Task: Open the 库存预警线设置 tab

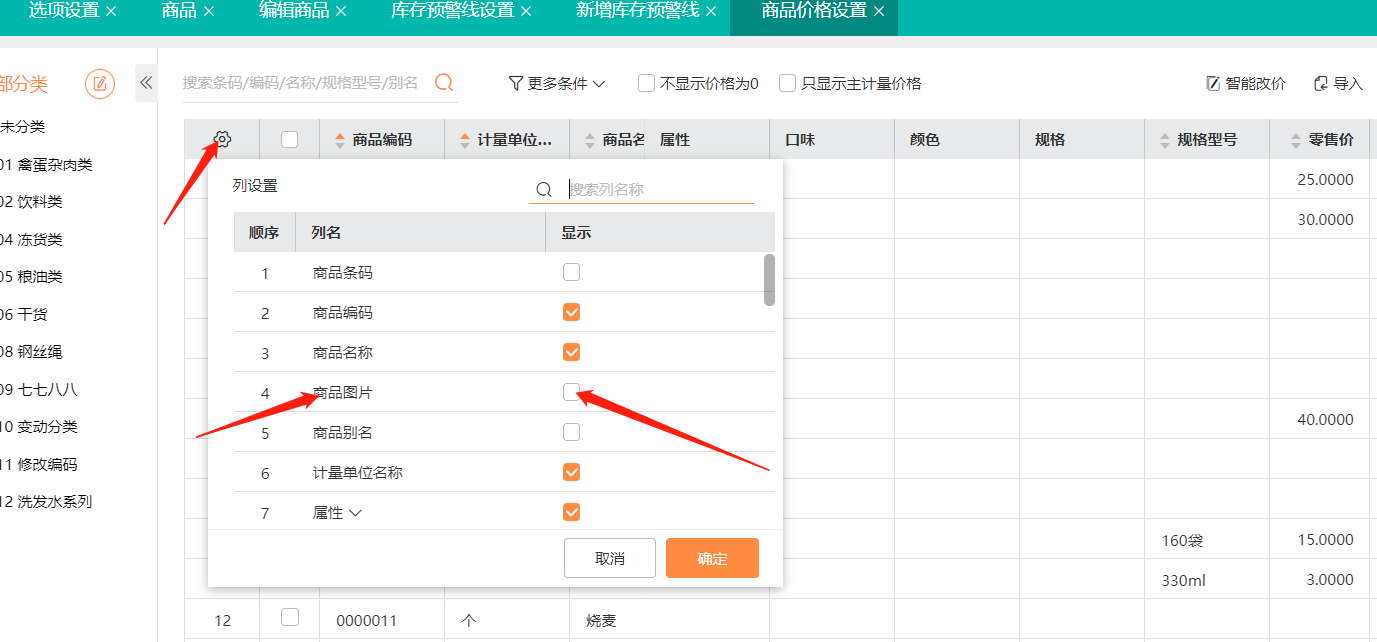Action: (452, 11)
